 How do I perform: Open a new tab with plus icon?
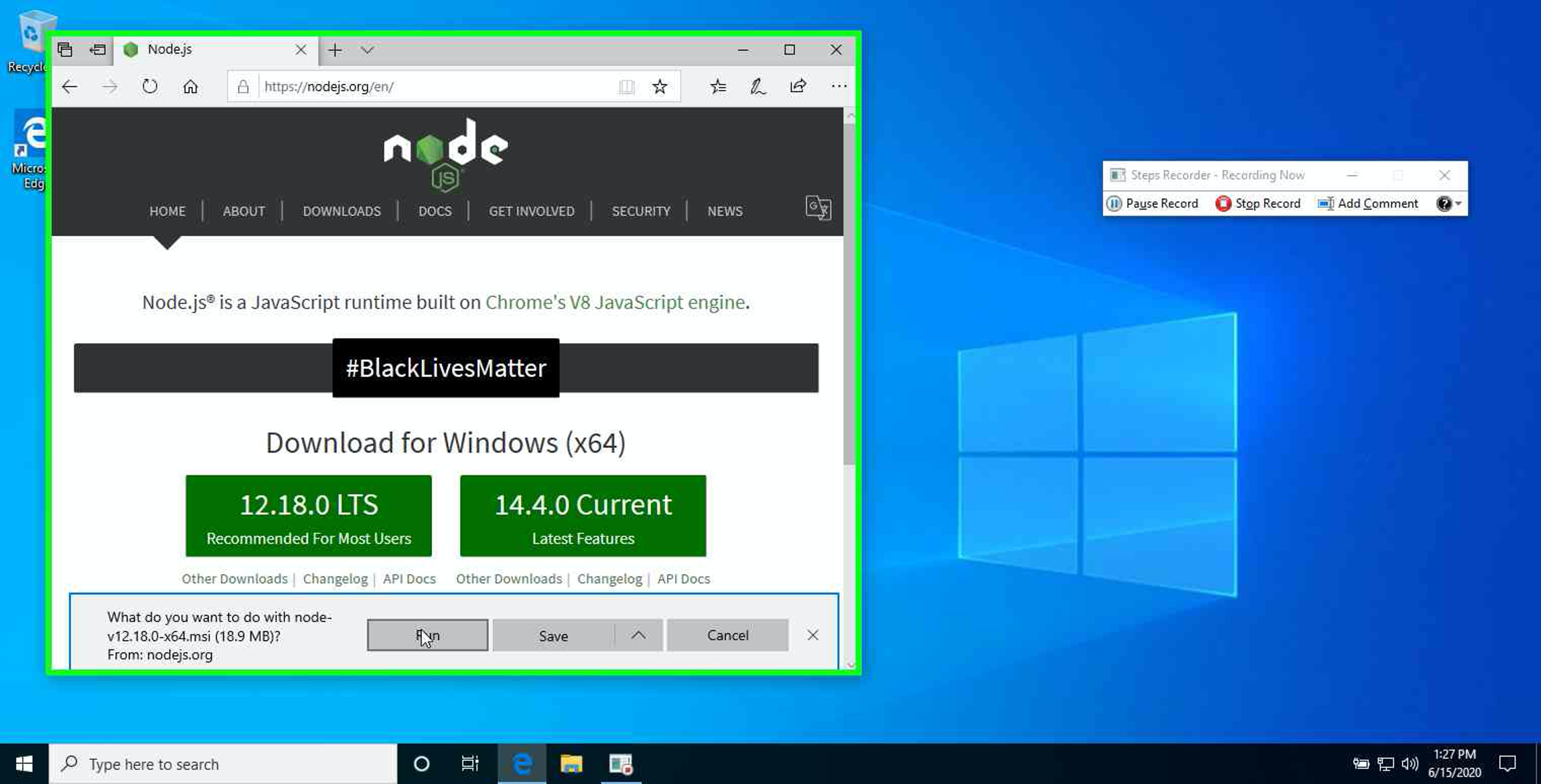pyautogui.click(x=335, y=50)
